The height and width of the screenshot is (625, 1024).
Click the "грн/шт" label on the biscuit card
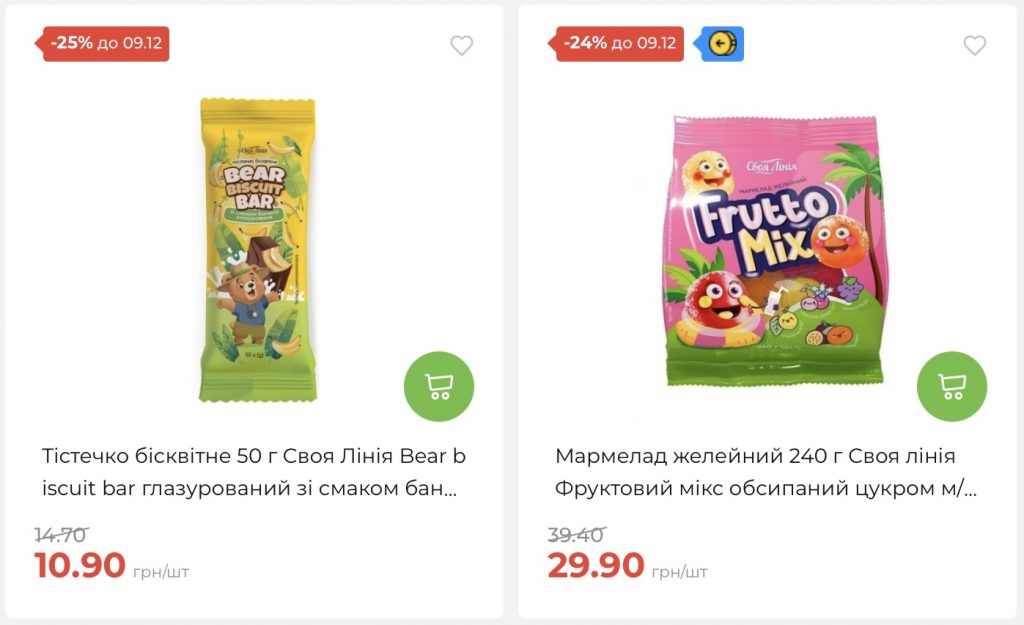click(x=161, y=570)
